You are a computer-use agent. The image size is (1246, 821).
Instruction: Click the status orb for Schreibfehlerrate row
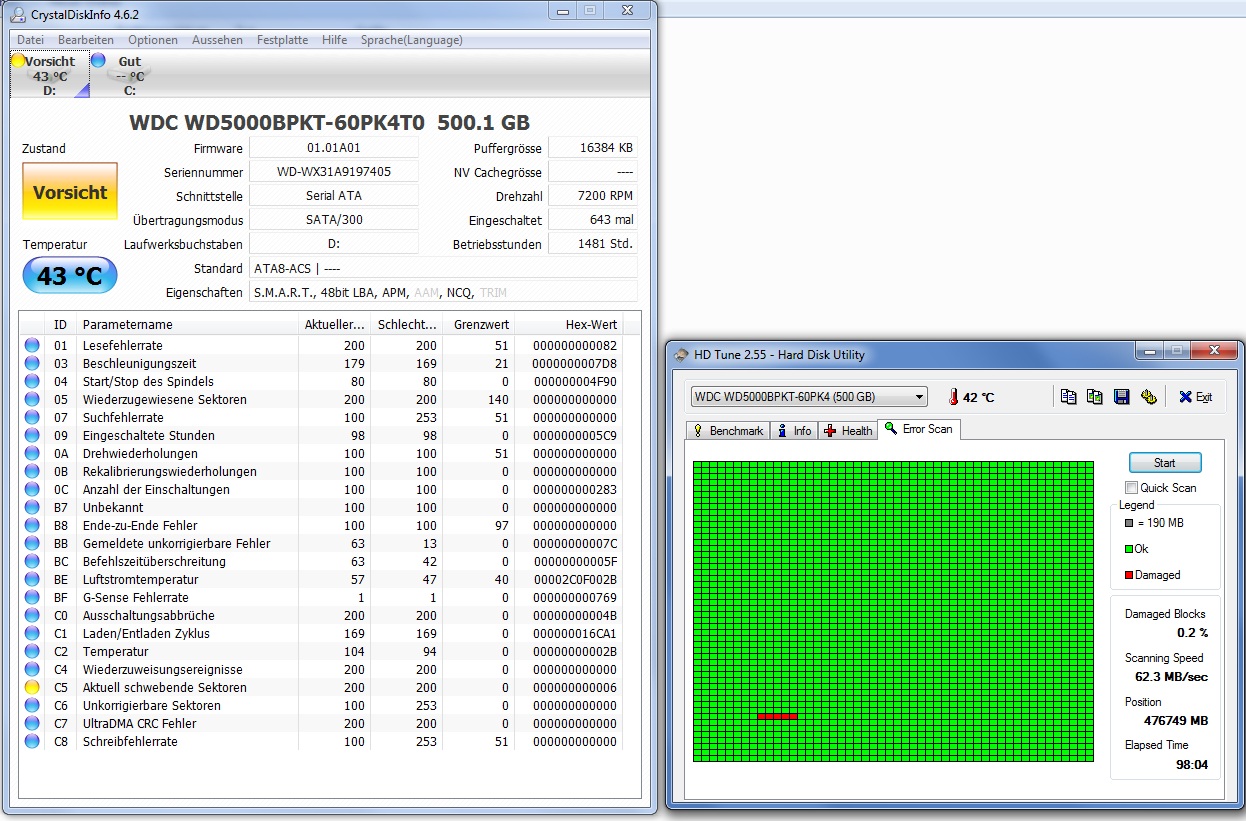coord(32,741)
